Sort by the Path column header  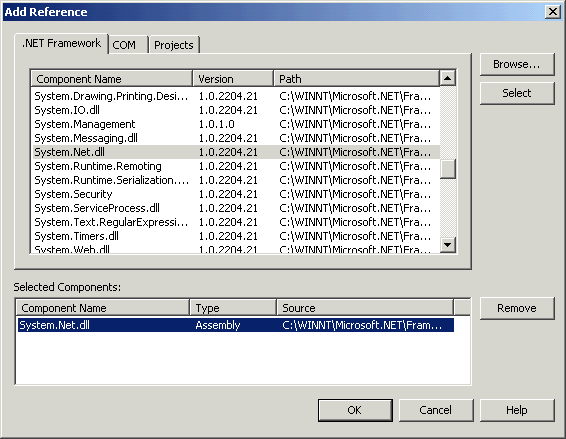[356, 79]
